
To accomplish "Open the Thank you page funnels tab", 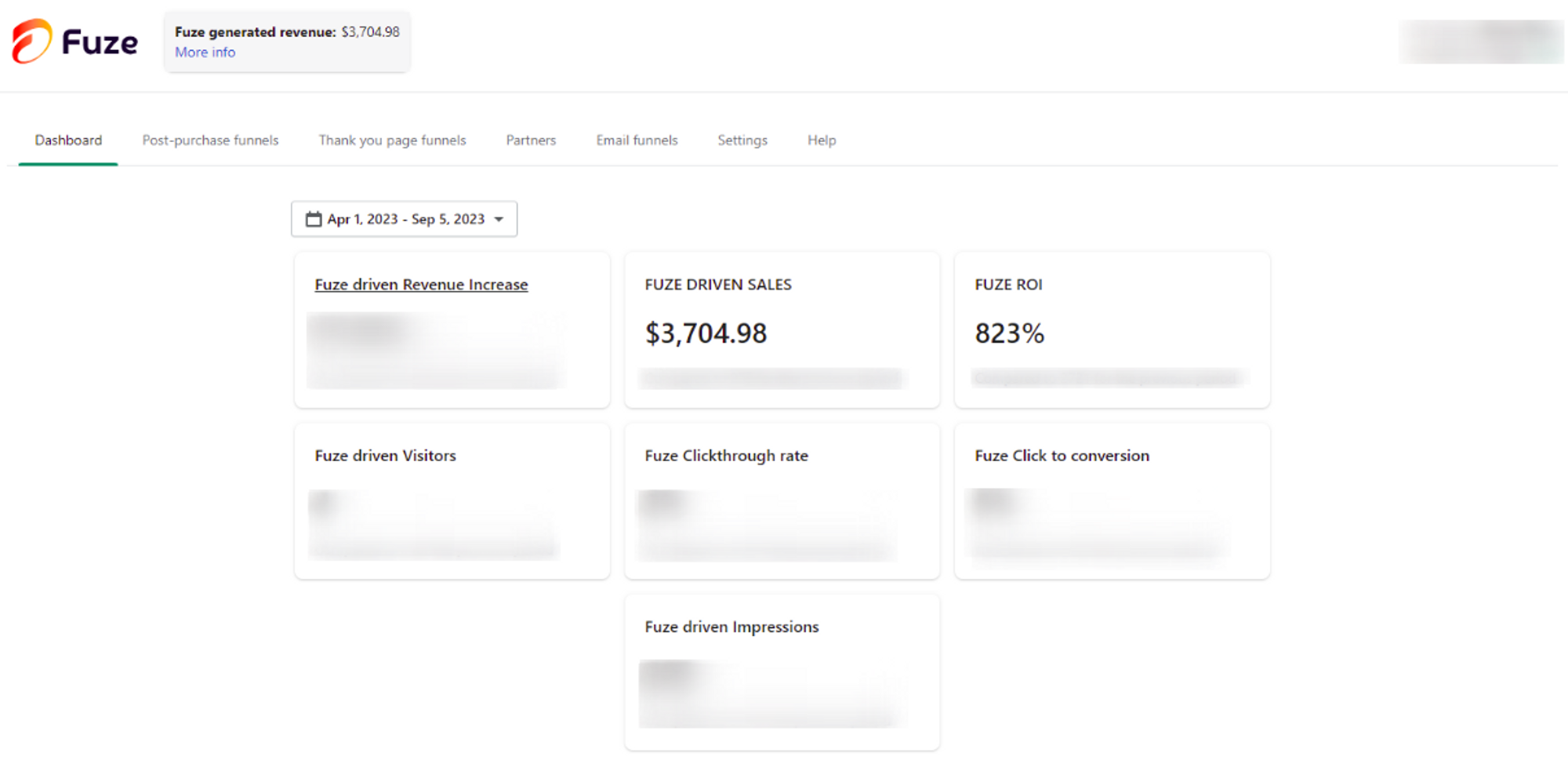I will [x=392, y=140].
